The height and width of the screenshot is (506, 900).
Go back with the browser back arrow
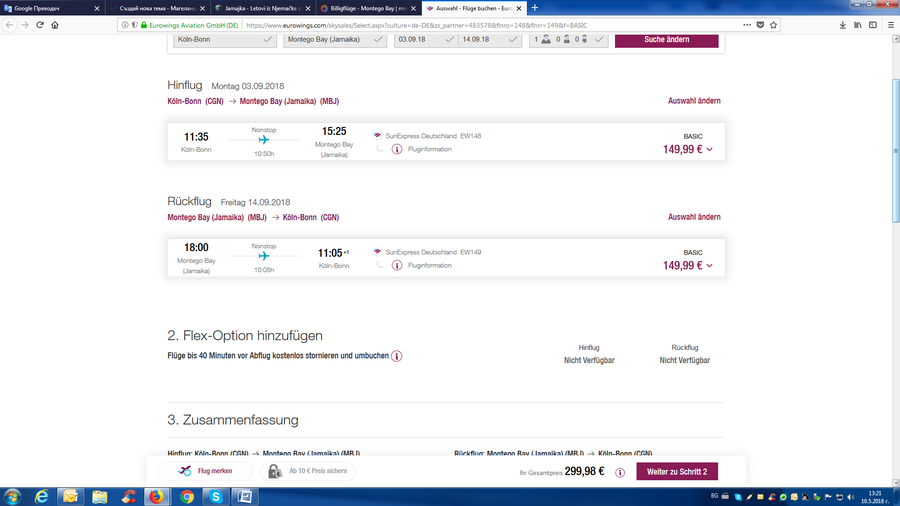[x=9, y=25]
